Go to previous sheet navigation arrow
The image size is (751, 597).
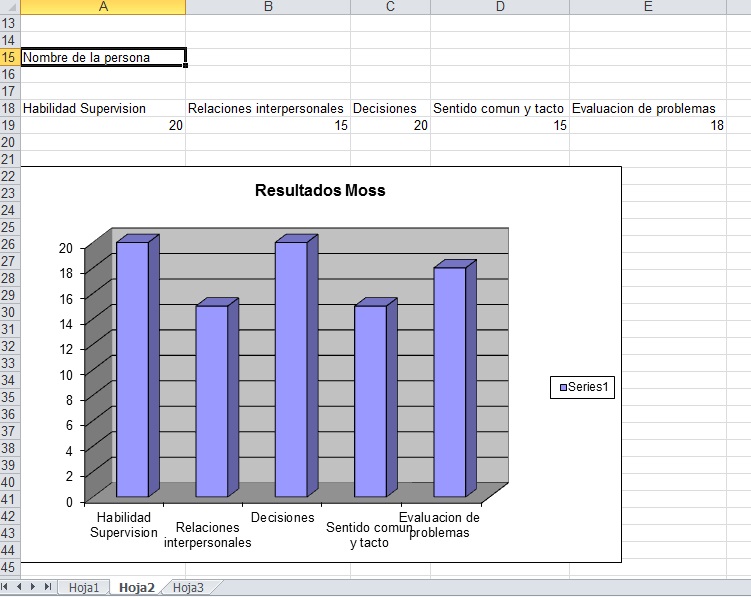[19, 587]
